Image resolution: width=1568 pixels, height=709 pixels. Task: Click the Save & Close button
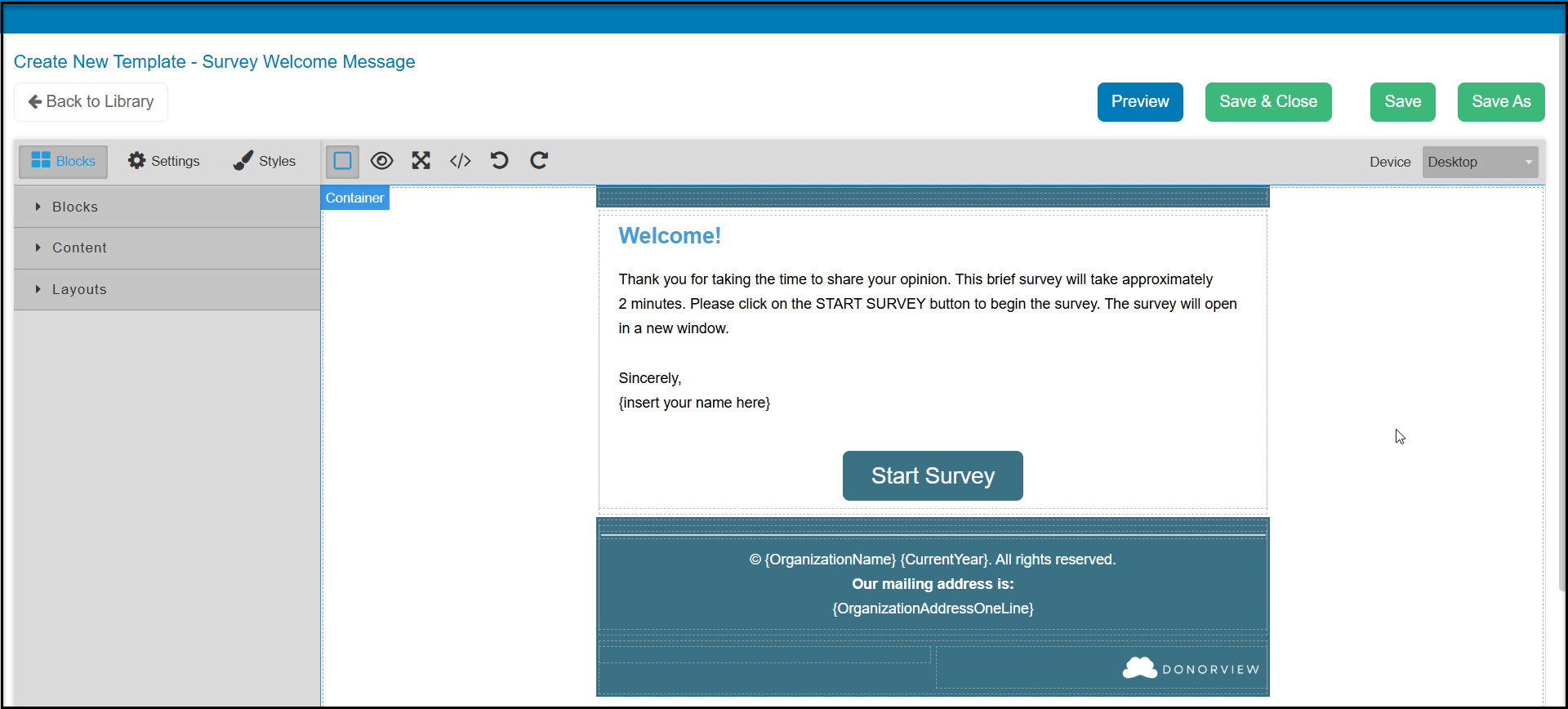tap(1268, 102)
